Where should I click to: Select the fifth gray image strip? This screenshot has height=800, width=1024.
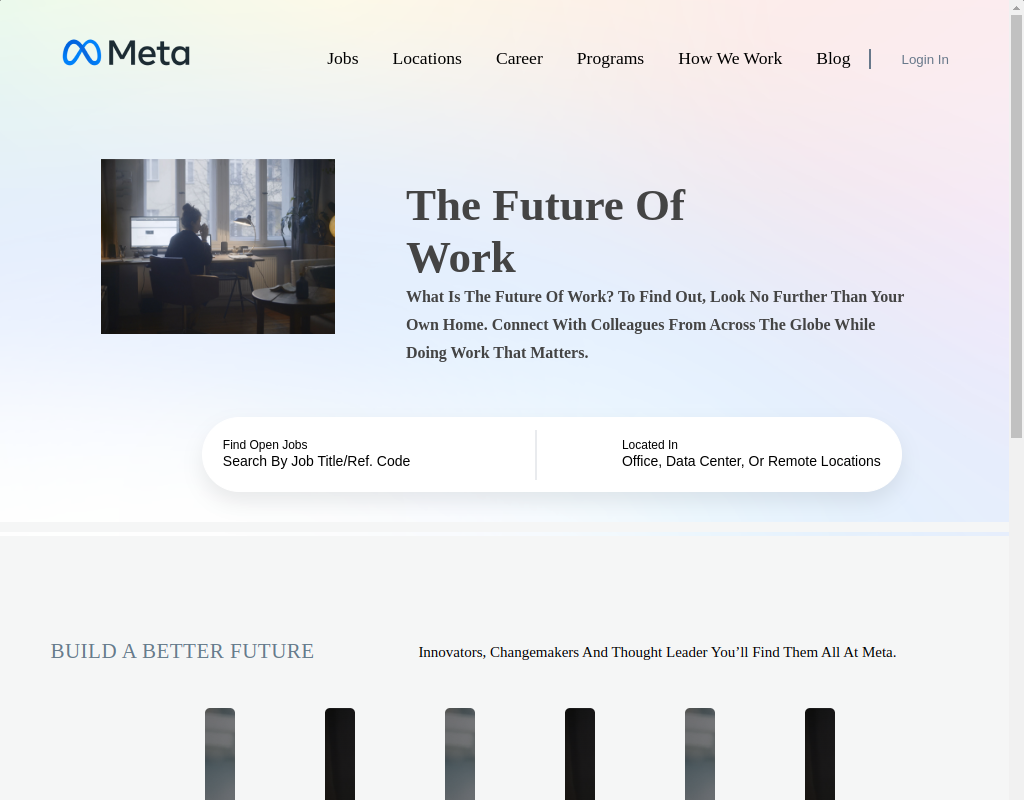click(x=700, y=754)
